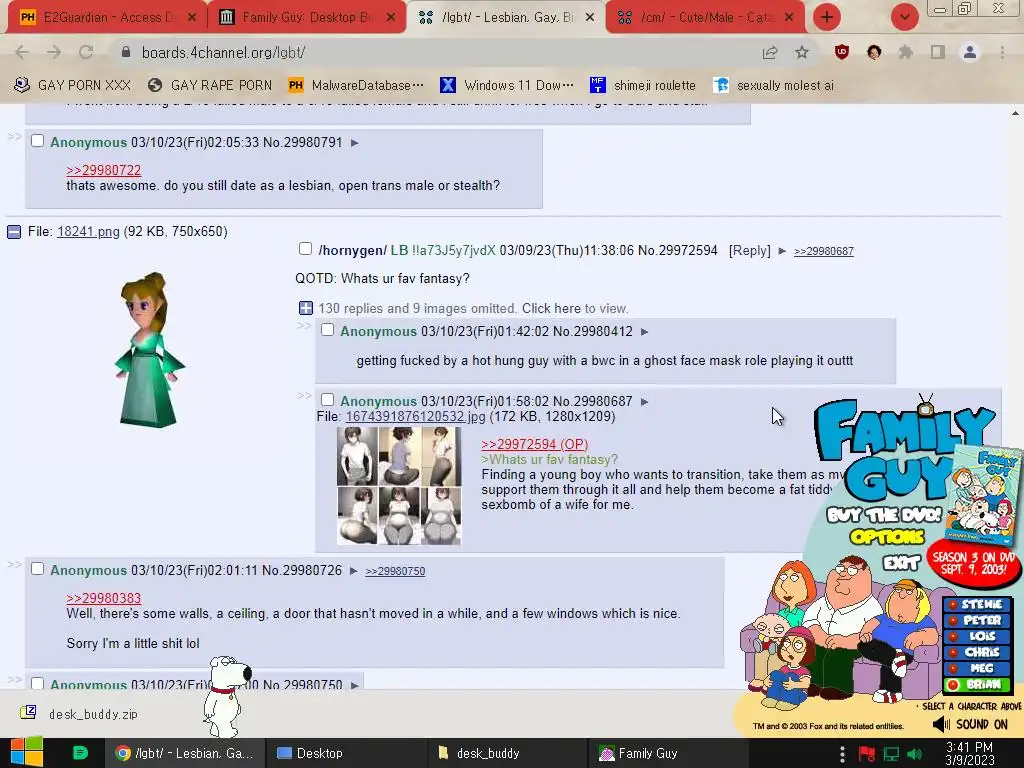Click the OPTIONS button in Family Guy buddy
Image resolution: width=1024 pixels, height=768 pixels.
pyautogui.click(x=888, y=537)
